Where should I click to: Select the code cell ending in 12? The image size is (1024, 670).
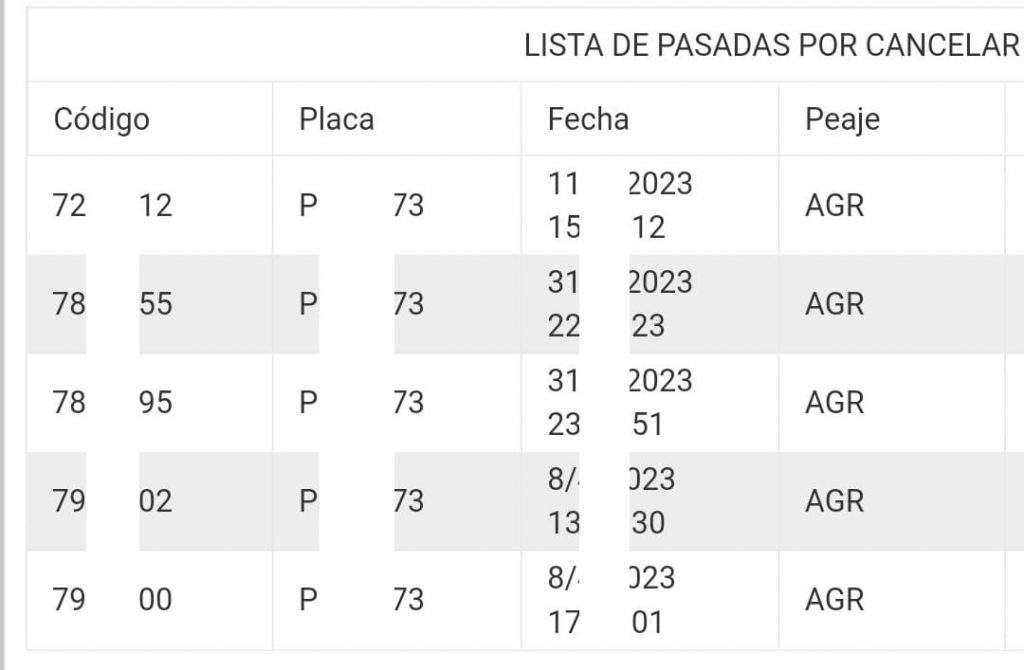click(112, 206)
